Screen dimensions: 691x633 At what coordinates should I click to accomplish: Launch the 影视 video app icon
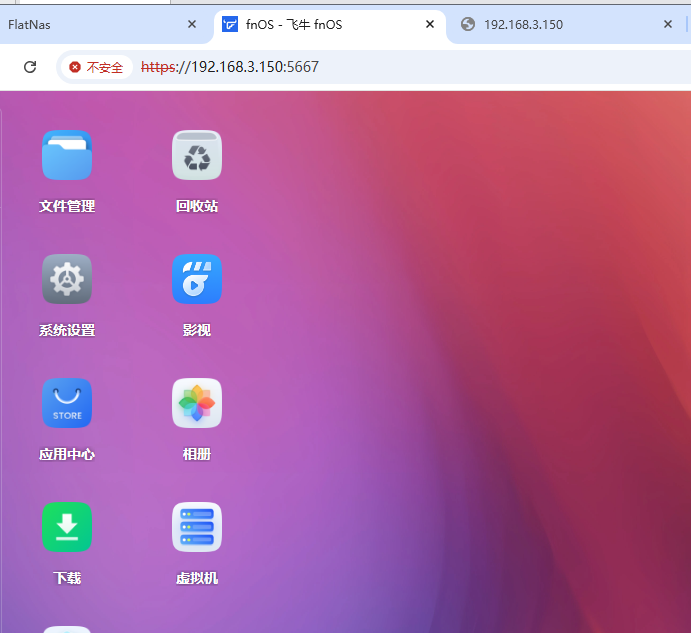[197, 279]
